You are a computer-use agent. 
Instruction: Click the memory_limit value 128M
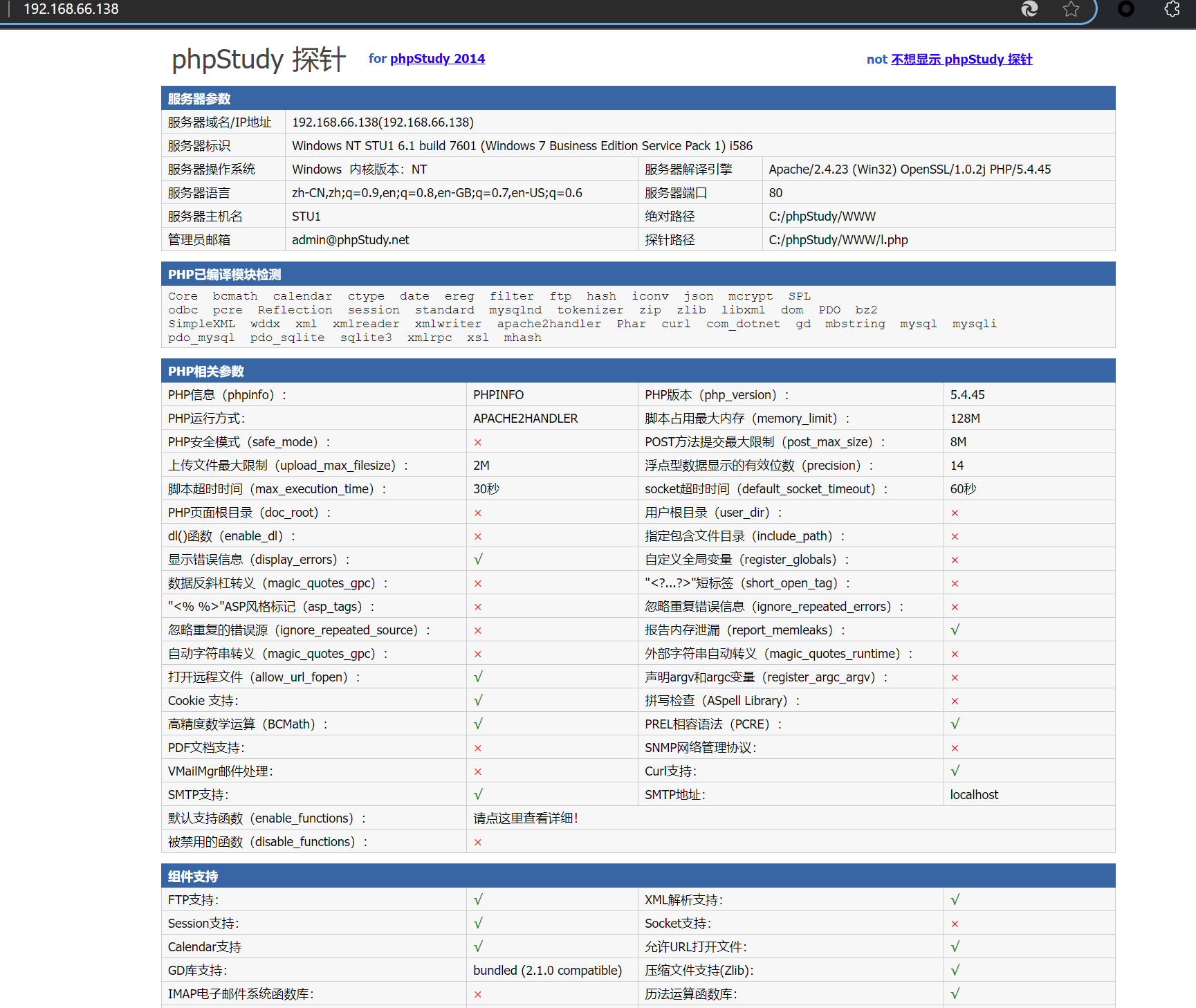tap(964, 419)
